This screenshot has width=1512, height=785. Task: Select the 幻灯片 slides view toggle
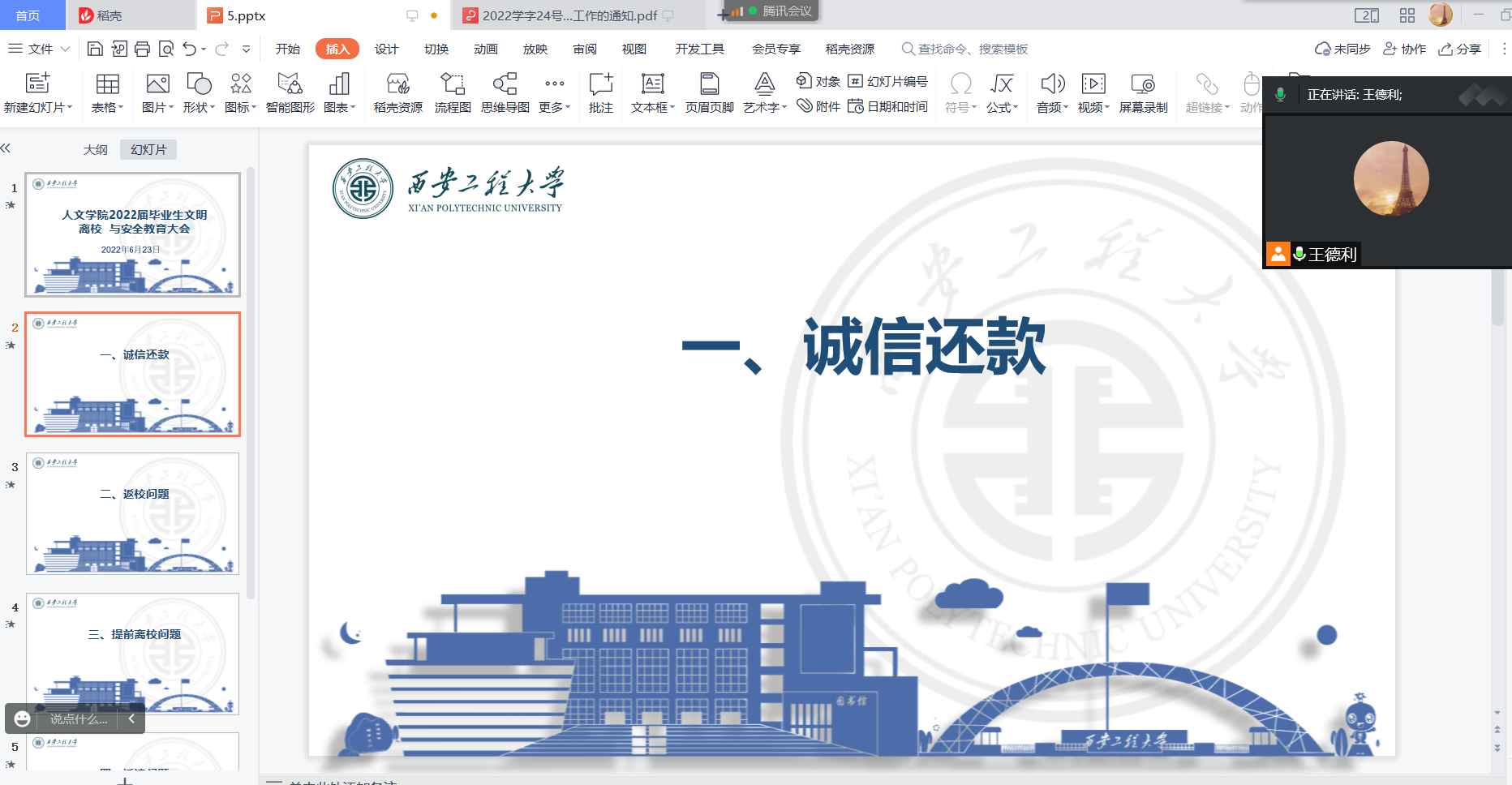point(148,150)
